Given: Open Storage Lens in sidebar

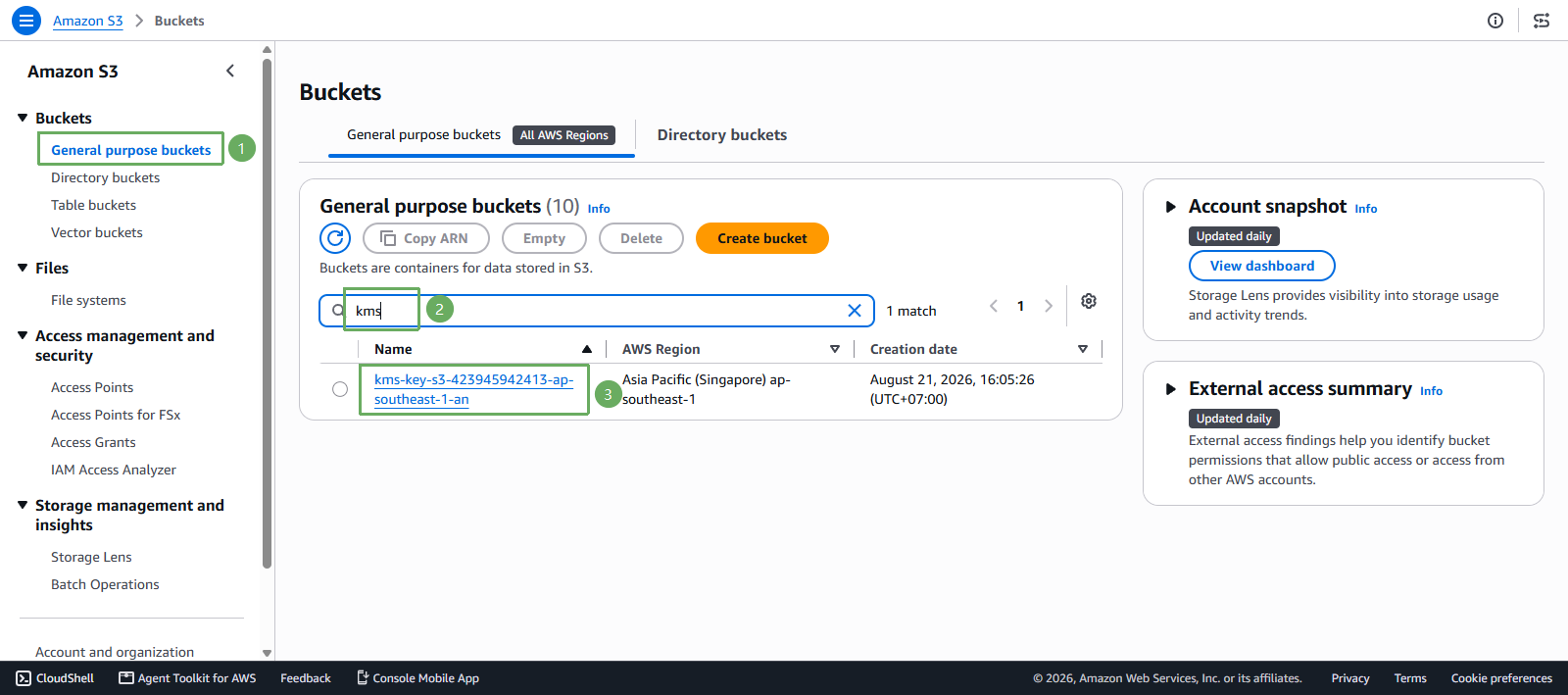Looking at the screenshot, I should coord(91,557).
